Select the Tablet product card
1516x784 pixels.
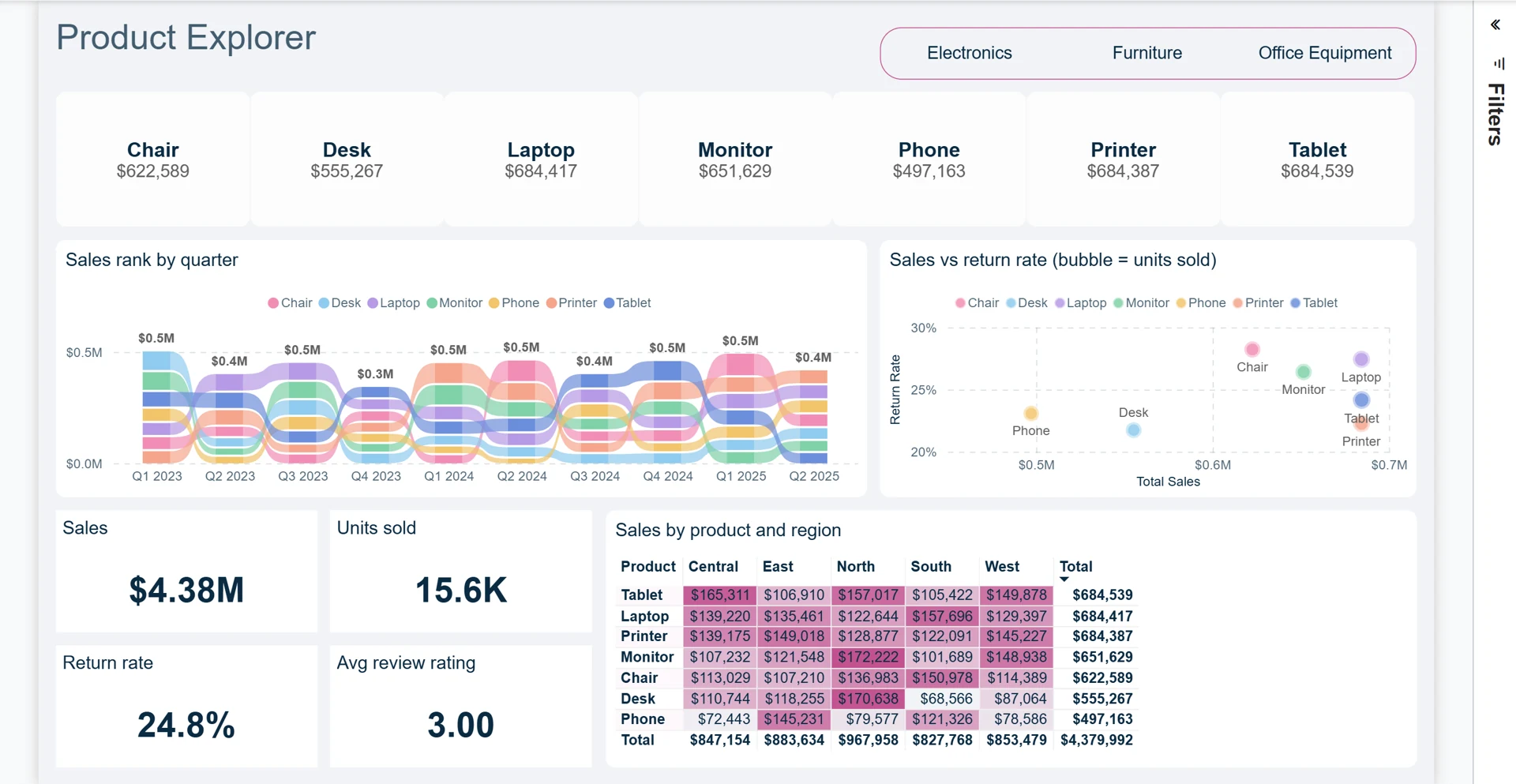[x=1317, y=159]
